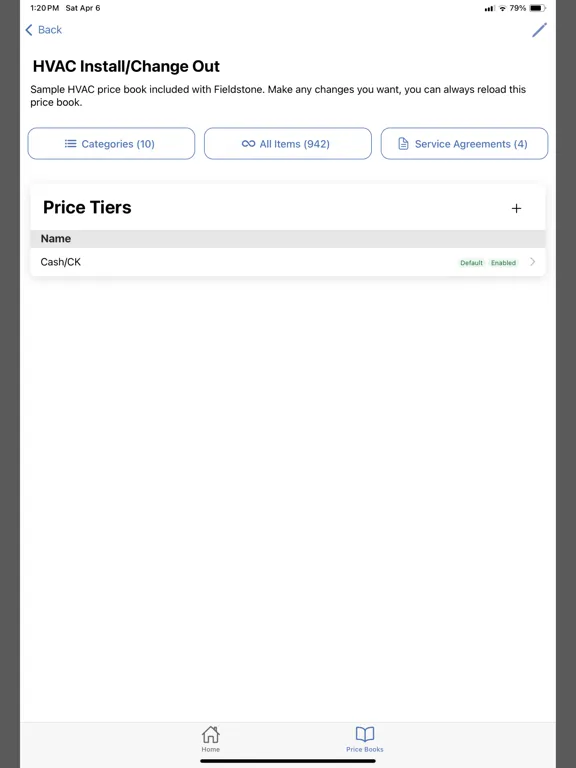Click the infinity icon beside All Items
The width and height of the screenshot is (576, 768).
tap(248, 144)
